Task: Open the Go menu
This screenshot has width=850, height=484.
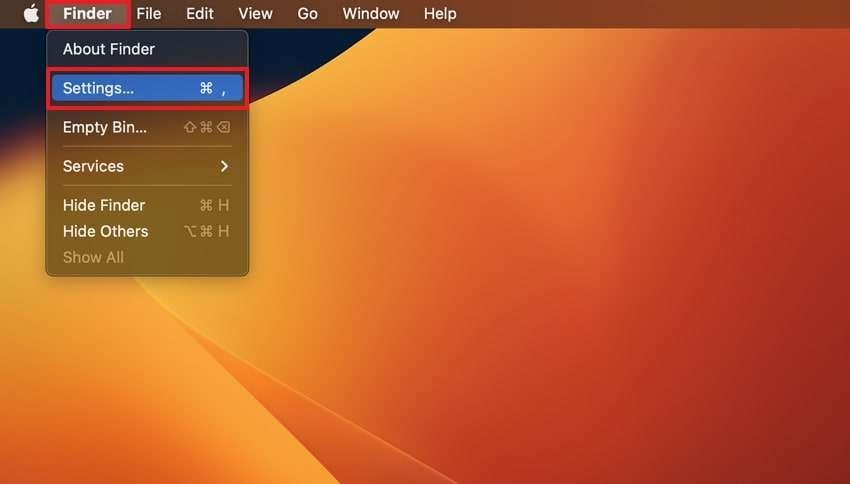Action: click(x=307, y=14)
